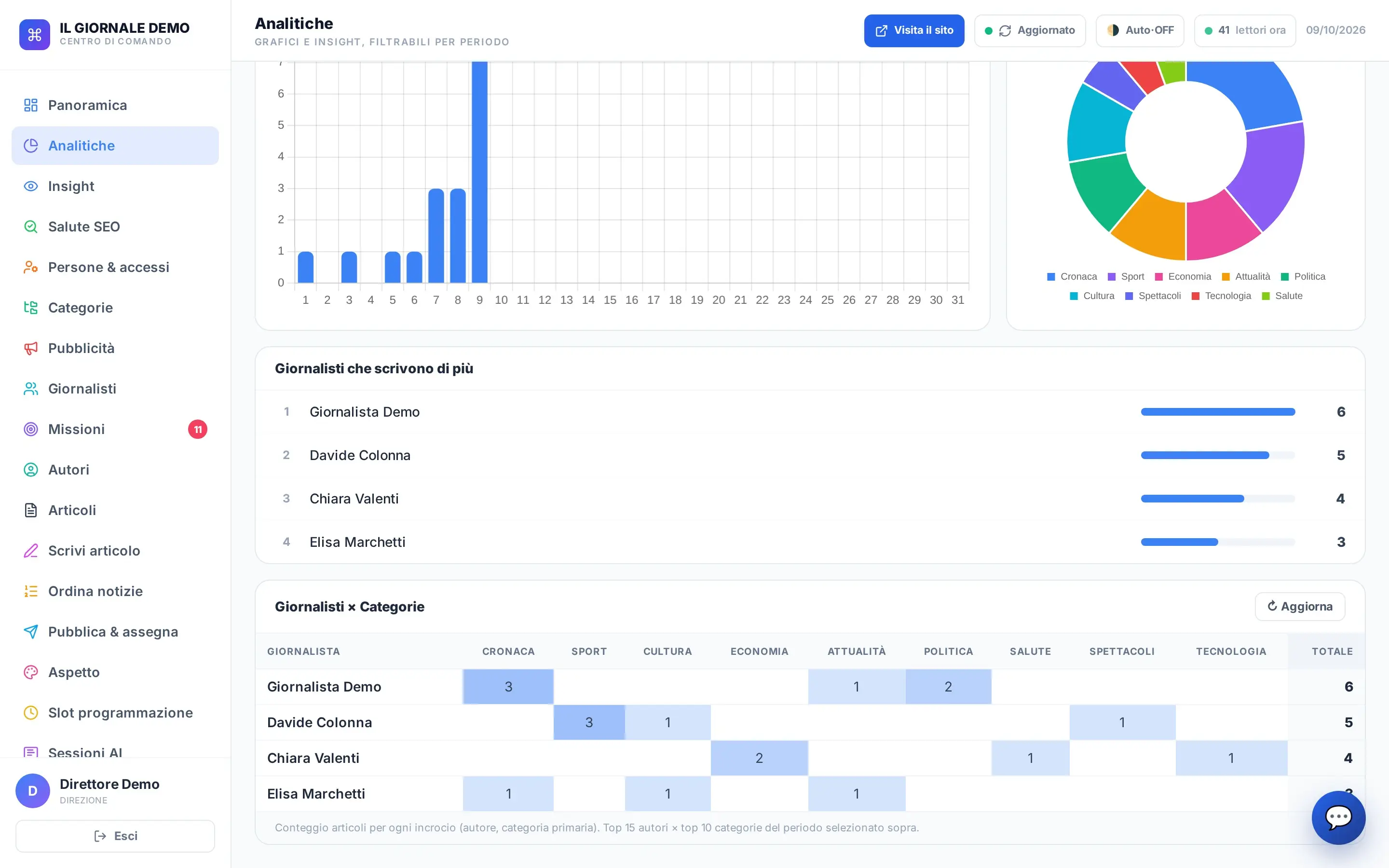Toggle the Economia legend entry
This screenshot has width=1389, height=868.
(1183, 277)
